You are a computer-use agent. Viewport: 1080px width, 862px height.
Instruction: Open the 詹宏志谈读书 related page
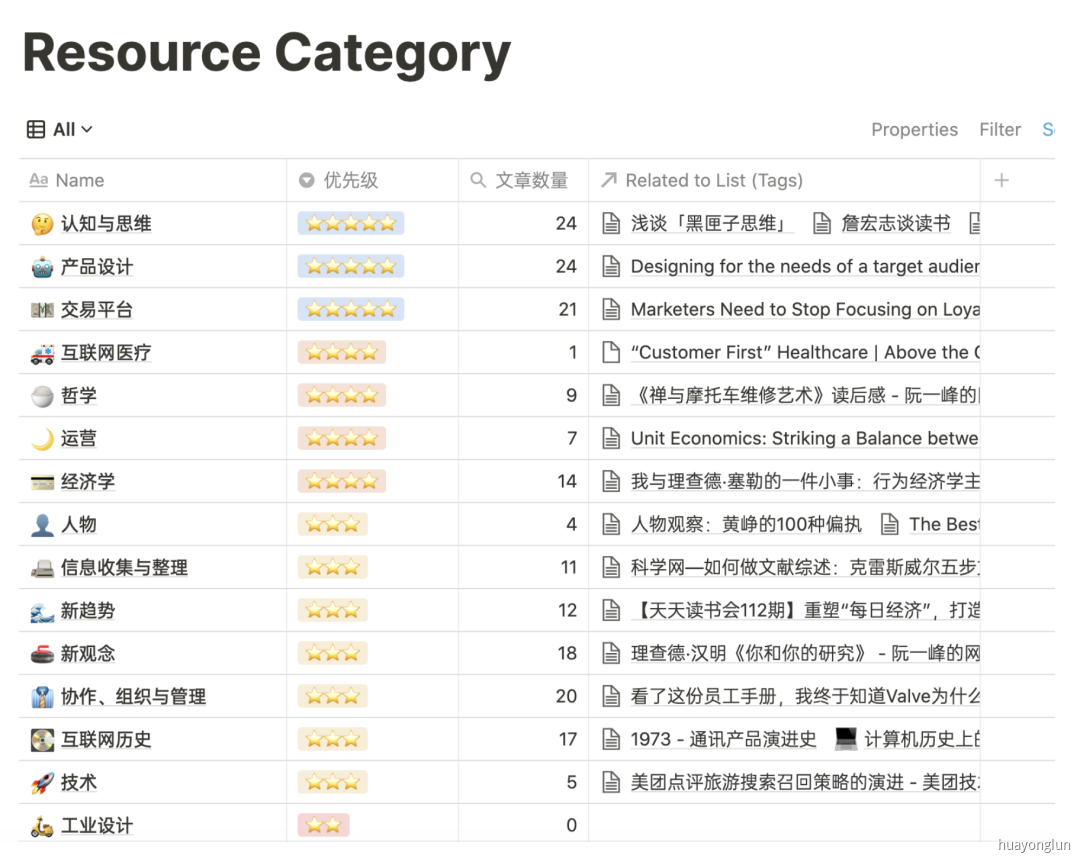[x=895, y=223]
